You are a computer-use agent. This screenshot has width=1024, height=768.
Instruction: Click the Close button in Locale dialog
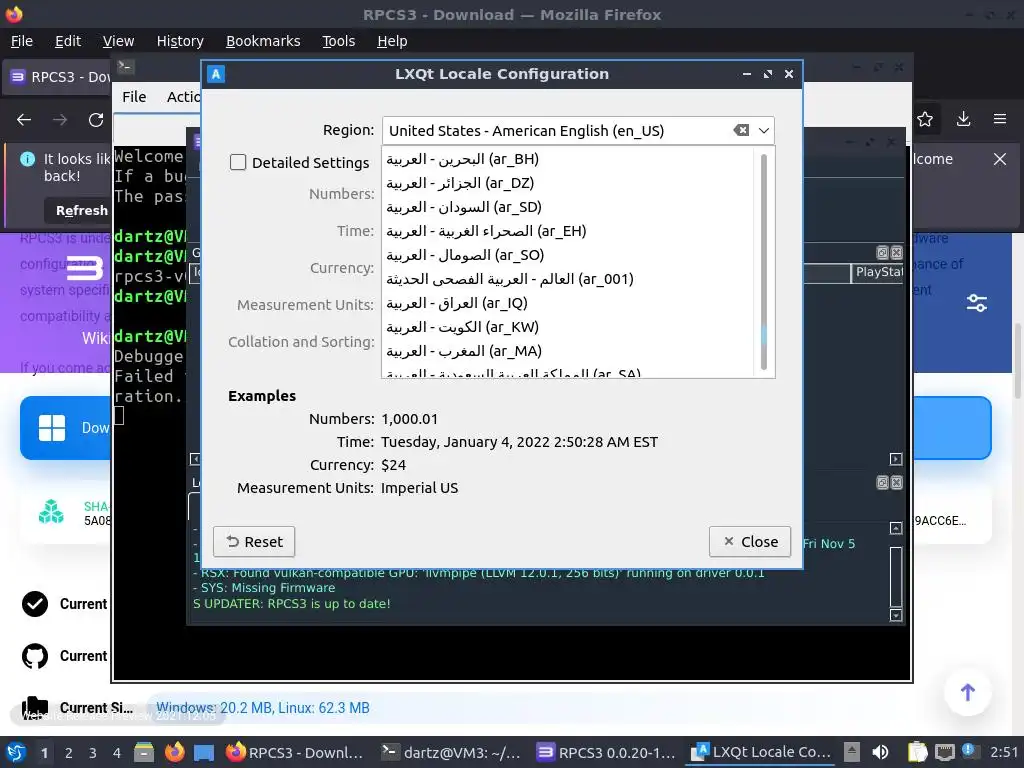coord(750,541)
